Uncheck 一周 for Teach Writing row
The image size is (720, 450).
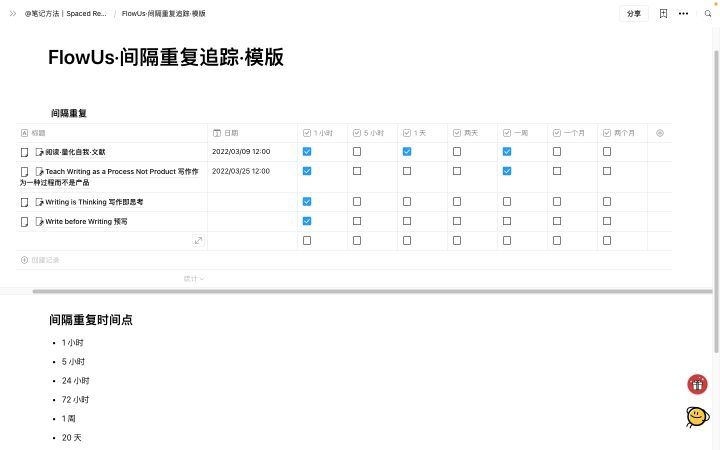click(507, 171)
